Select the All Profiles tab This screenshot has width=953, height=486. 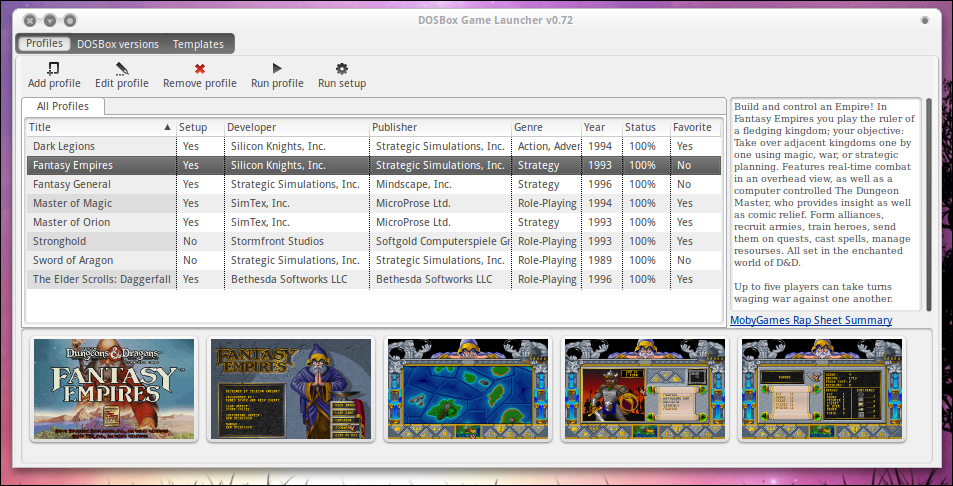tap(63, 106)
